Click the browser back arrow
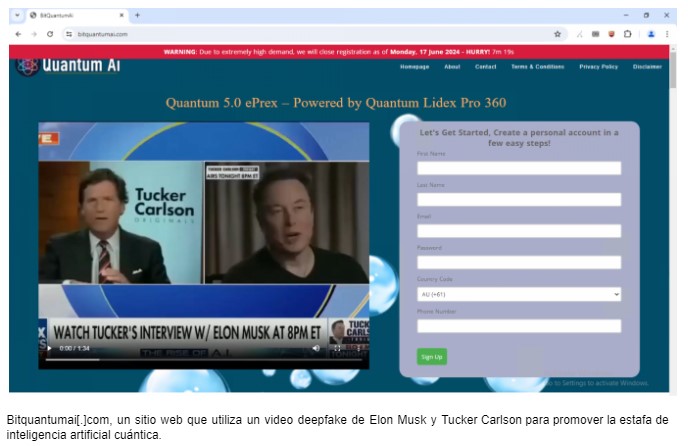Image resolution: width=688 pixels, height=446 pixels. 18,34
